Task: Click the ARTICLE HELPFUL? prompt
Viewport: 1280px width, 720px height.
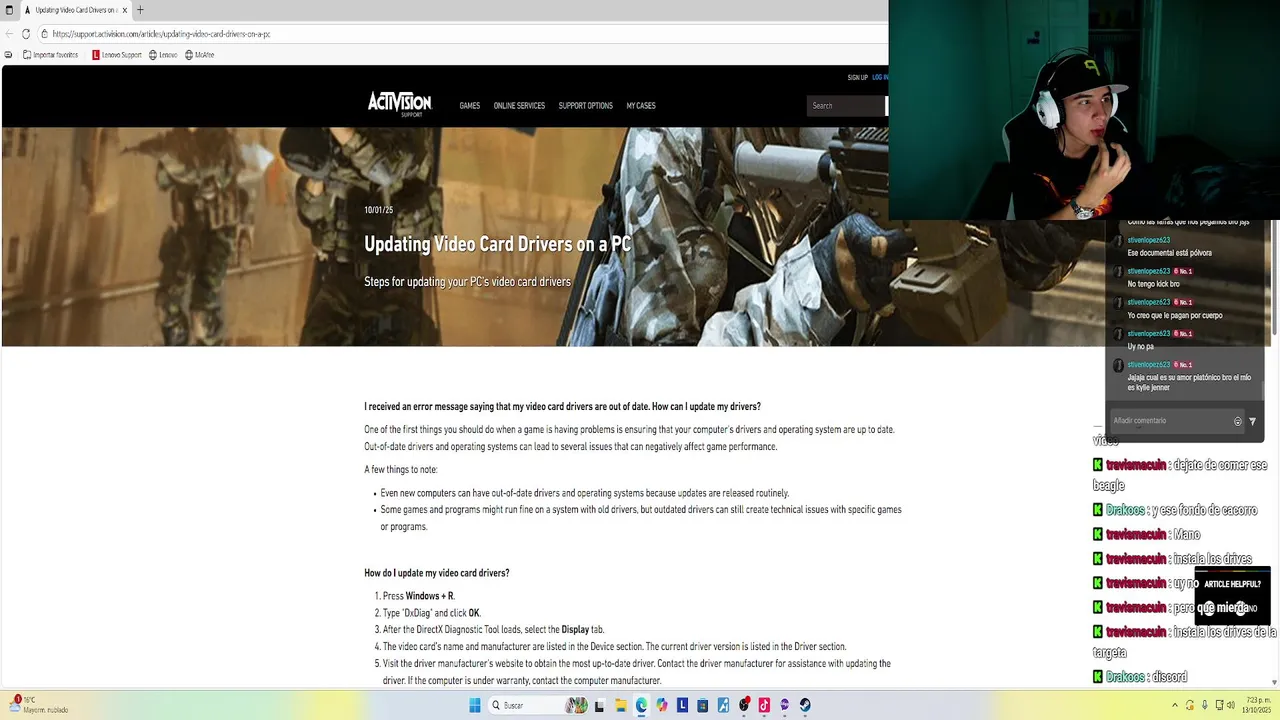Action: point(1232,584)
